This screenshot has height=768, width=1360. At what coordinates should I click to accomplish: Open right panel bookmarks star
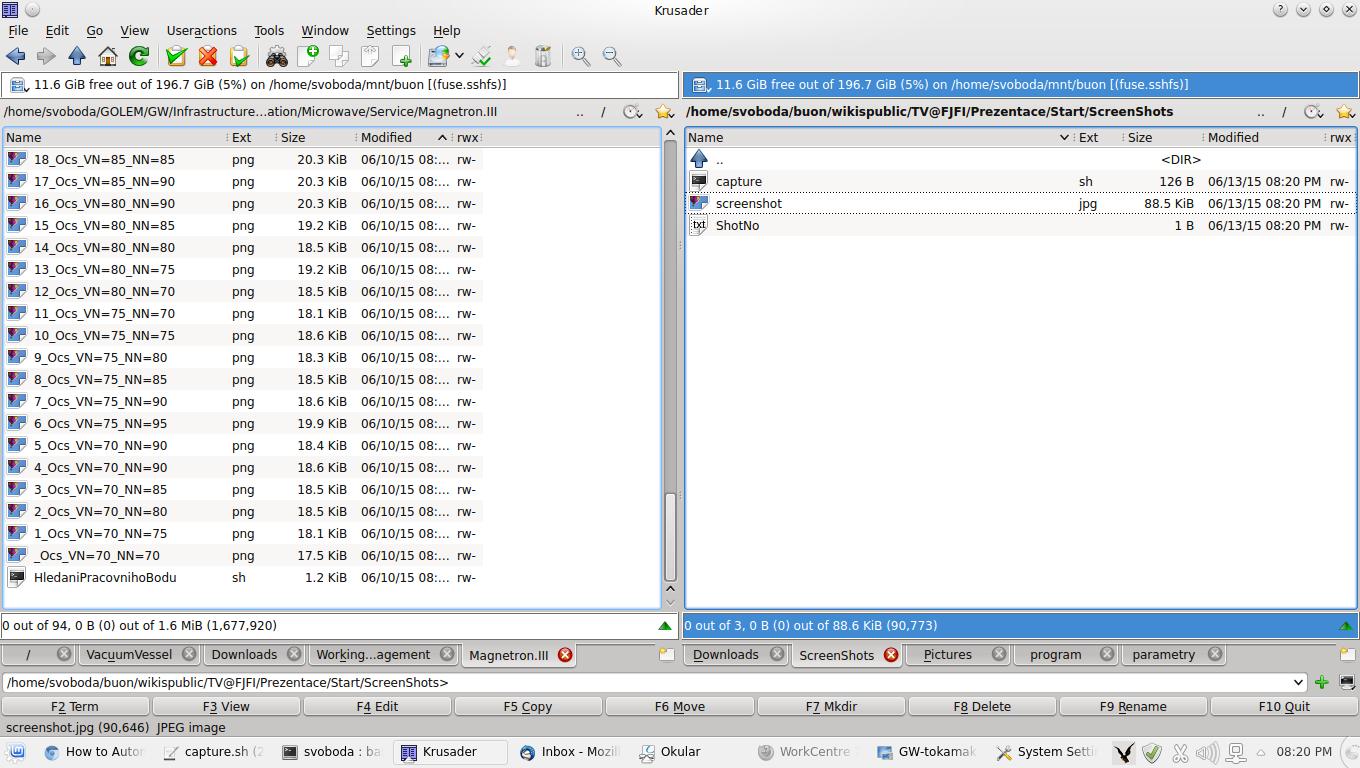[x=1345, y=112]
